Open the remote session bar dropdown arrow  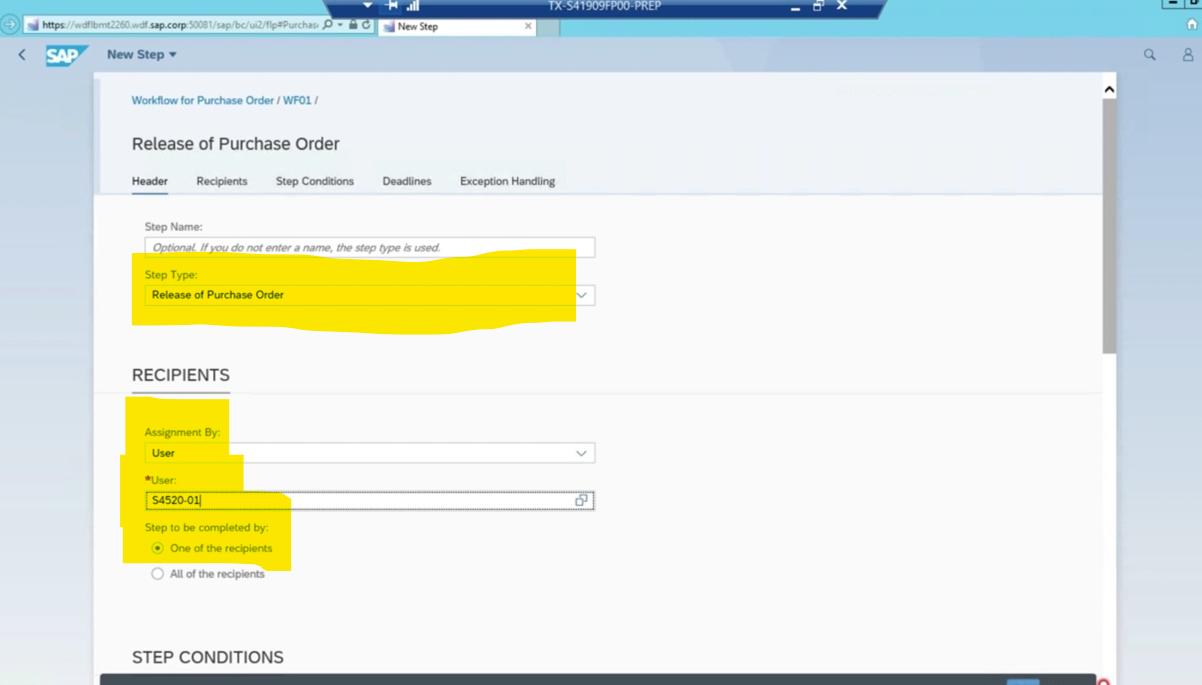pyautogui.click(x=367, y=6)
